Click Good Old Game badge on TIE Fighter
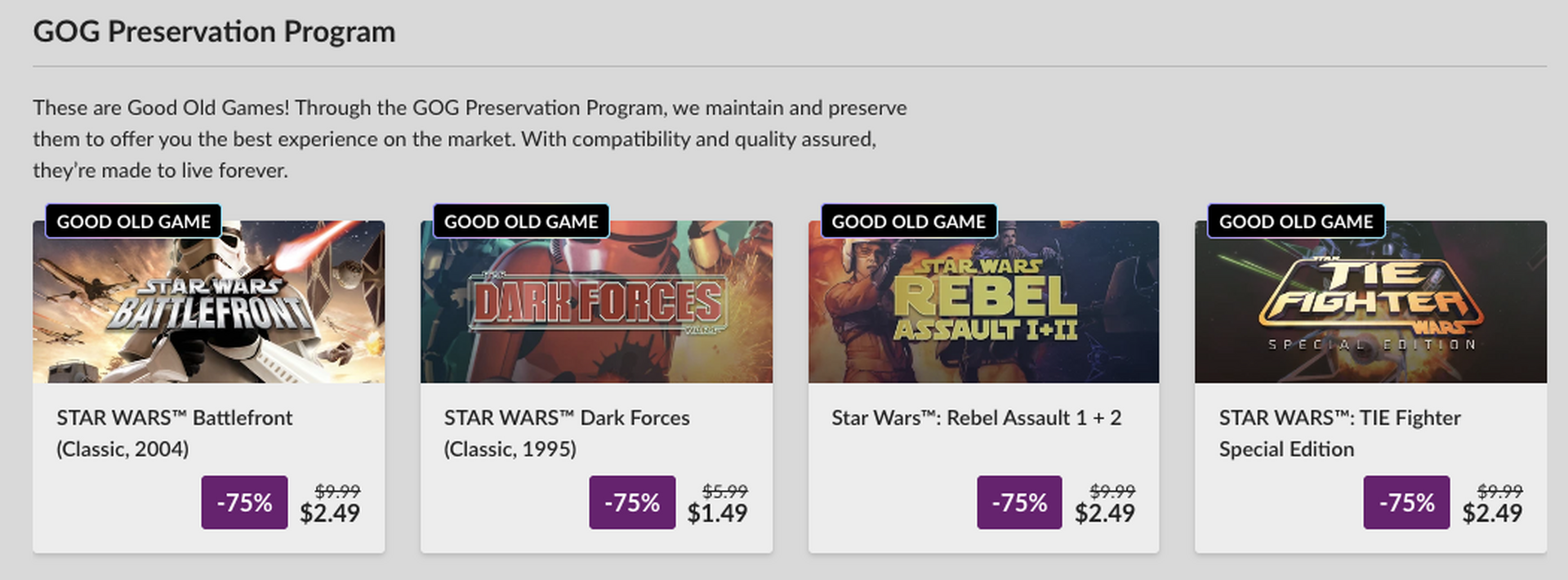Viewport: 1568px width, 580px height. tap(1296, 221)
